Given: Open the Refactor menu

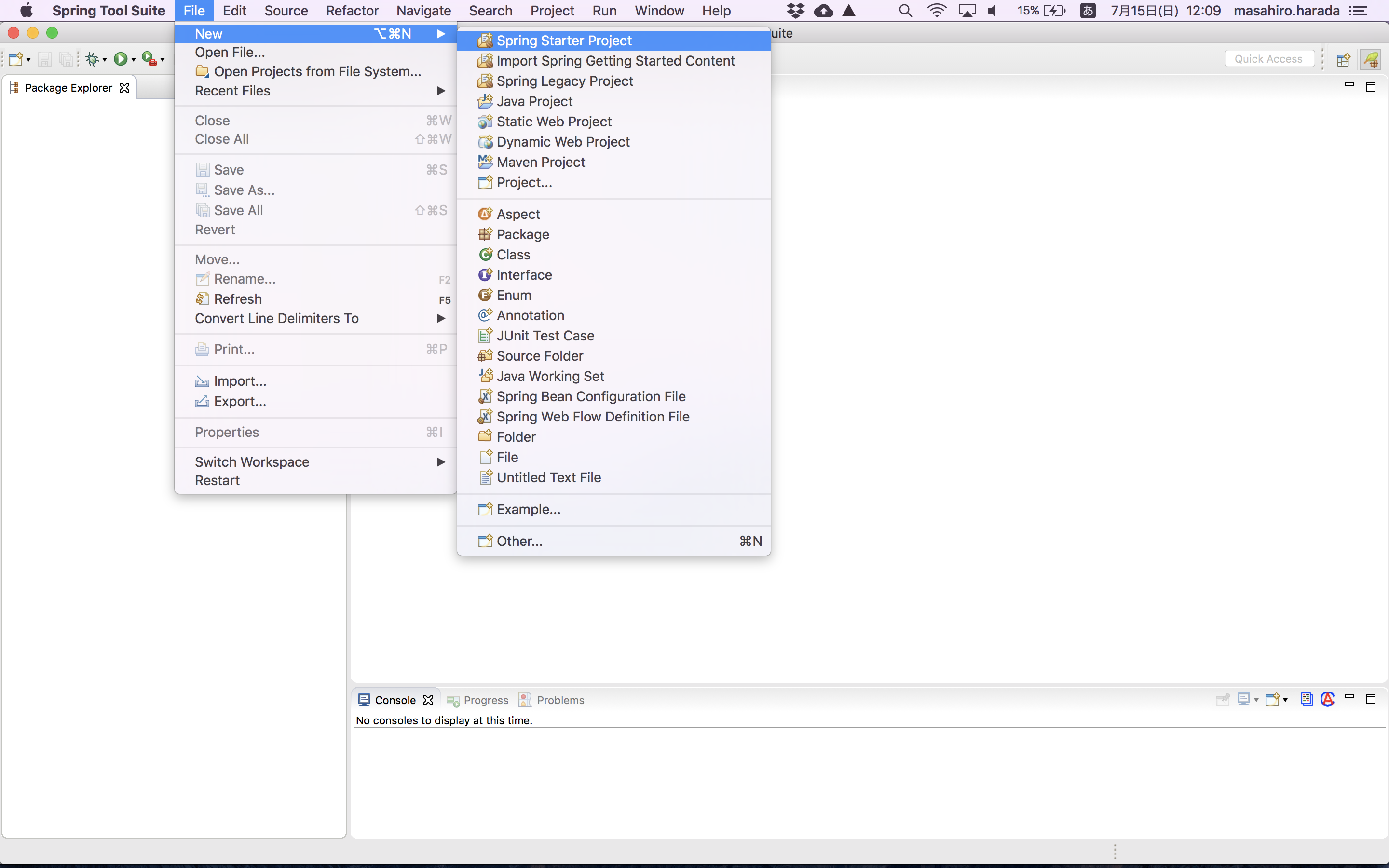Looking at the screenshot, I should (352, 11).
